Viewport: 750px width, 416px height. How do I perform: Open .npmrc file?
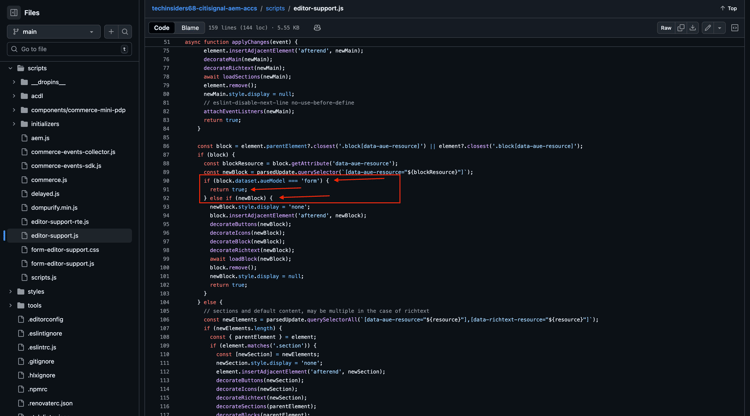point(37,389)
